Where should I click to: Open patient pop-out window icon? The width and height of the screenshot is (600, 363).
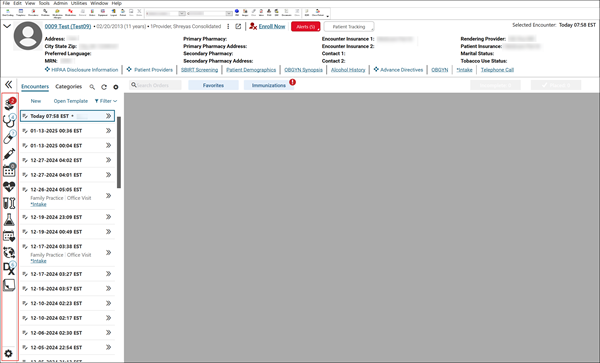click(x=238, y=26)
